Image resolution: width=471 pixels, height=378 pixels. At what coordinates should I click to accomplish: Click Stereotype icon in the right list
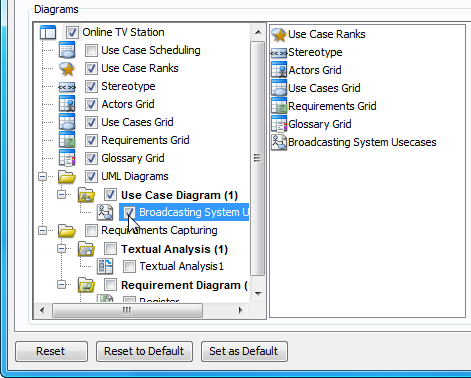[279, 53]
